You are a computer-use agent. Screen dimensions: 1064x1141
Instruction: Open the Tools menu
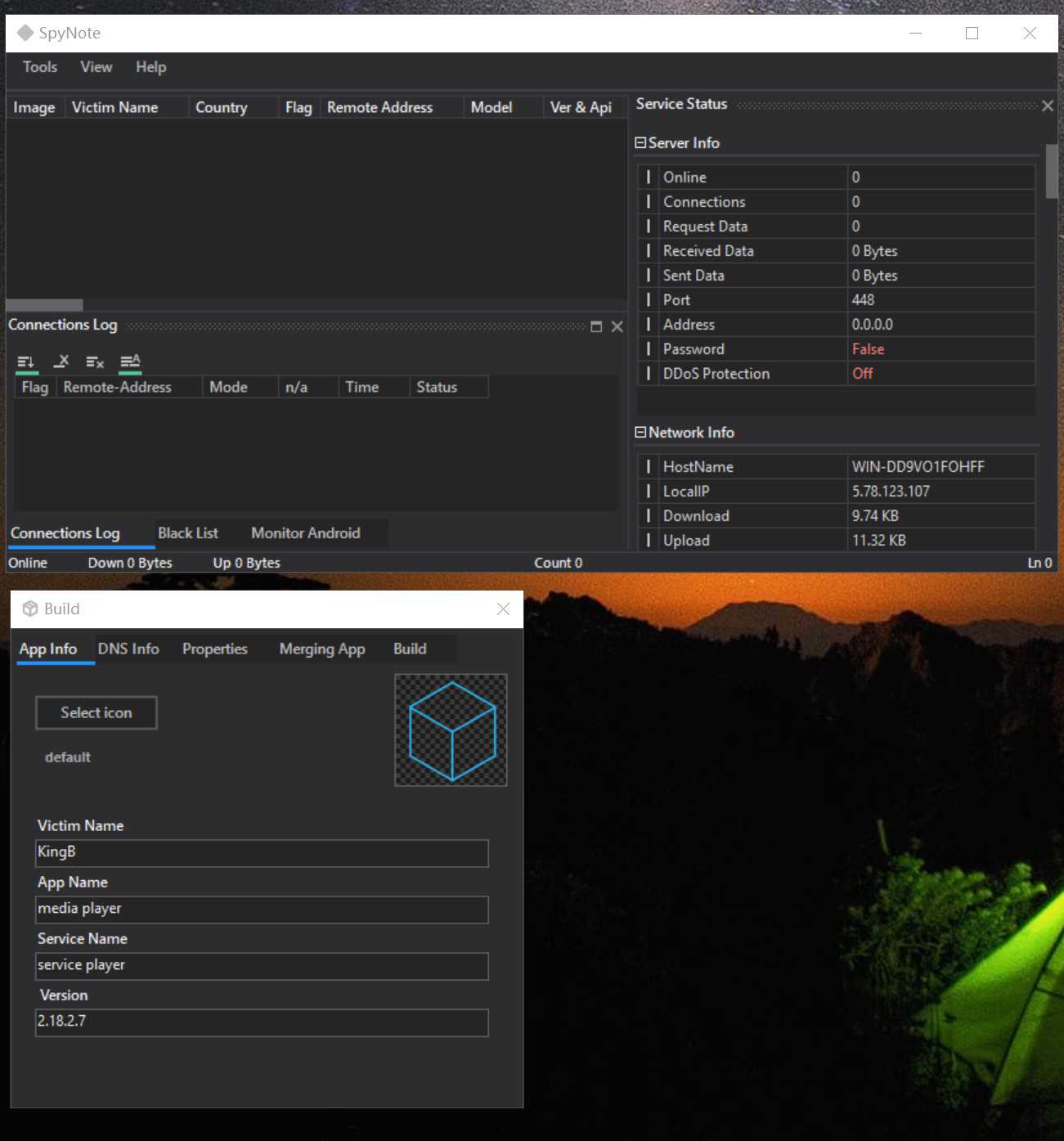[x=40, y=67]
